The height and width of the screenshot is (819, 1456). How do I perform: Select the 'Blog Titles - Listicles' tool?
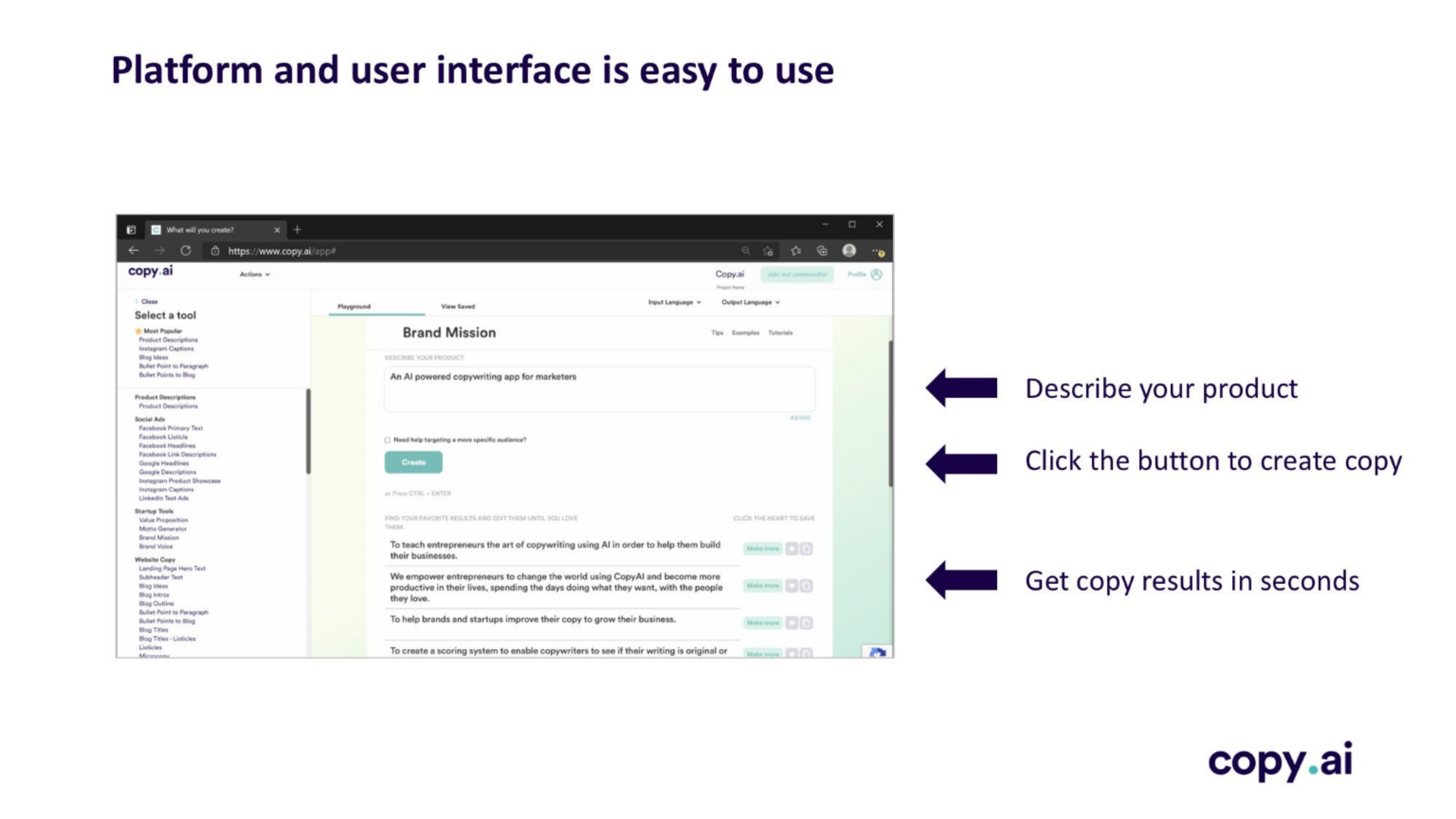[x=167, y=639]
